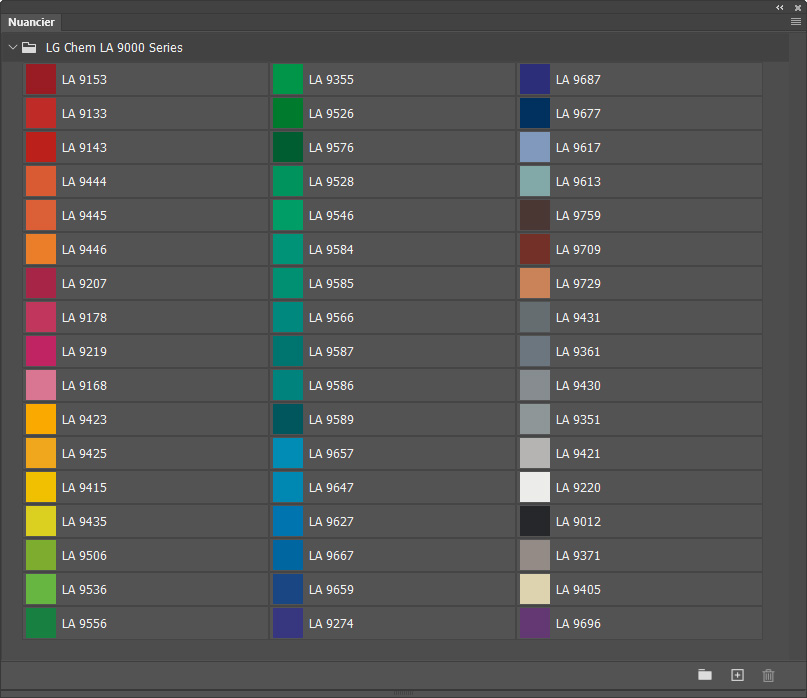Click the text label 'LA 9528'
The width and height of the screenshot is (807, 698).
pyautogui.click(x=331, y=182)
